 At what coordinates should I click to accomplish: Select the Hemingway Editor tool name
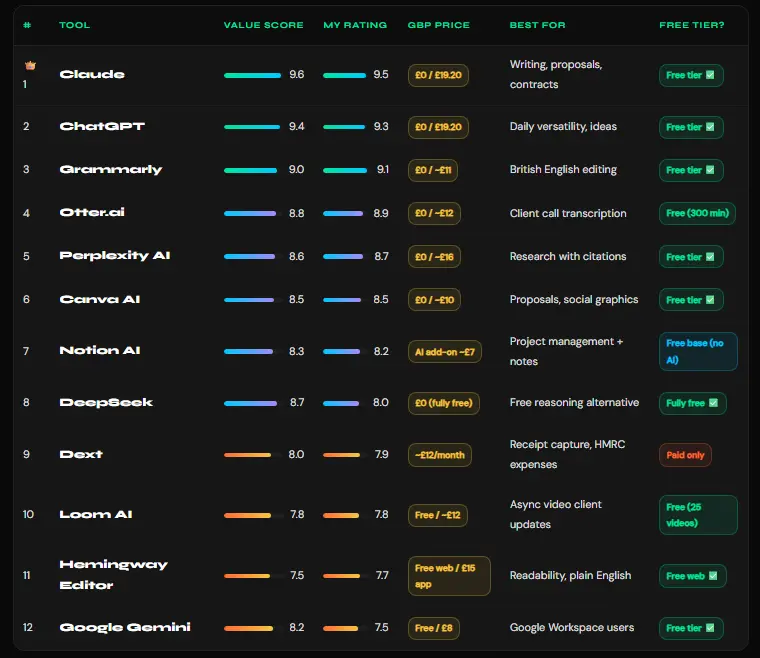[x=113, y=575]
